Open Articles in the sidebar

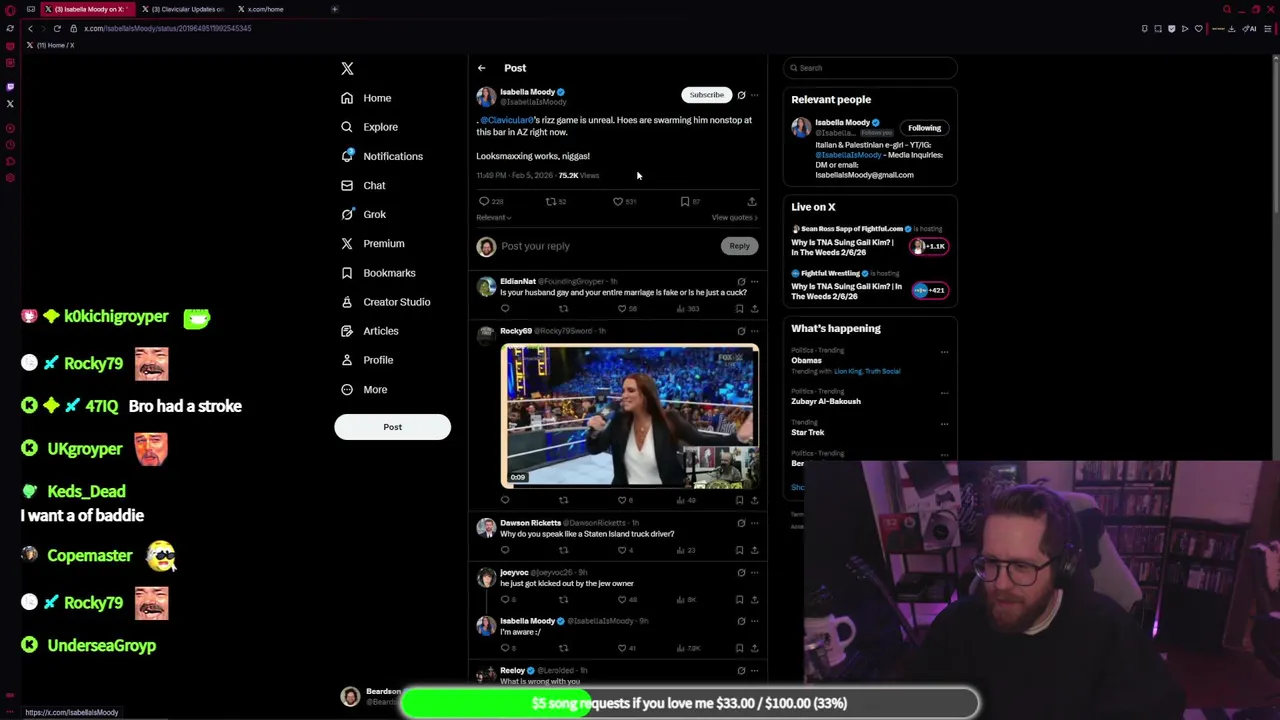pyautogui.click(x=369, y=330)
